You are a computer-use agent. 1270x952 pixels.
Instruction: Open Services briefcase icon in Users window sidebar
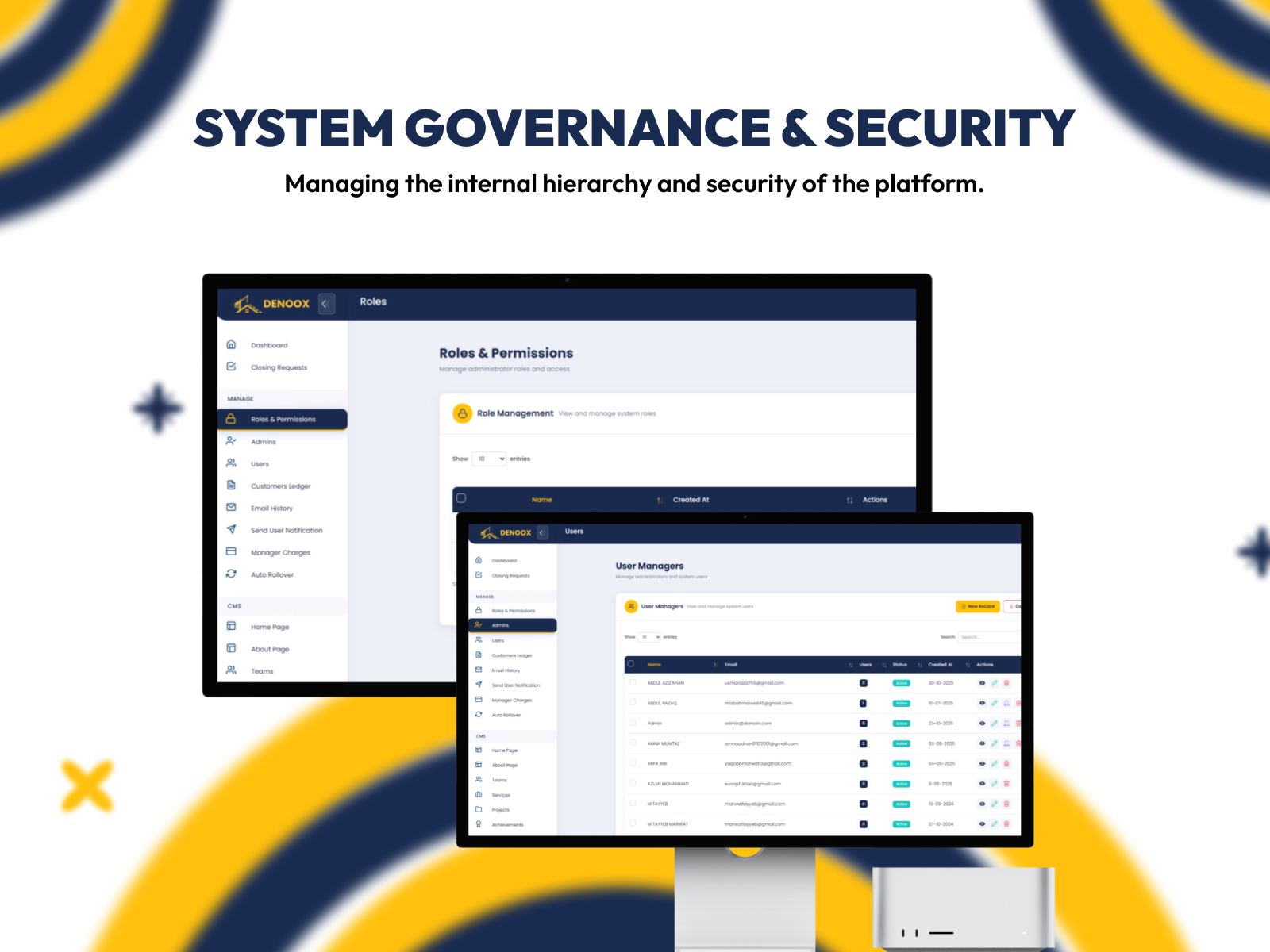coord(479,794)
